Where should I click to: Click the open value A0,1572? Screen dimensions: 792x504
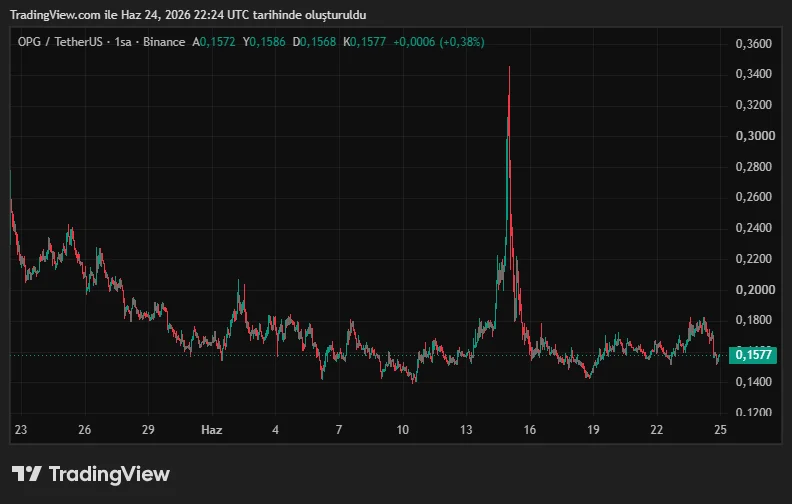coord(214,42)
